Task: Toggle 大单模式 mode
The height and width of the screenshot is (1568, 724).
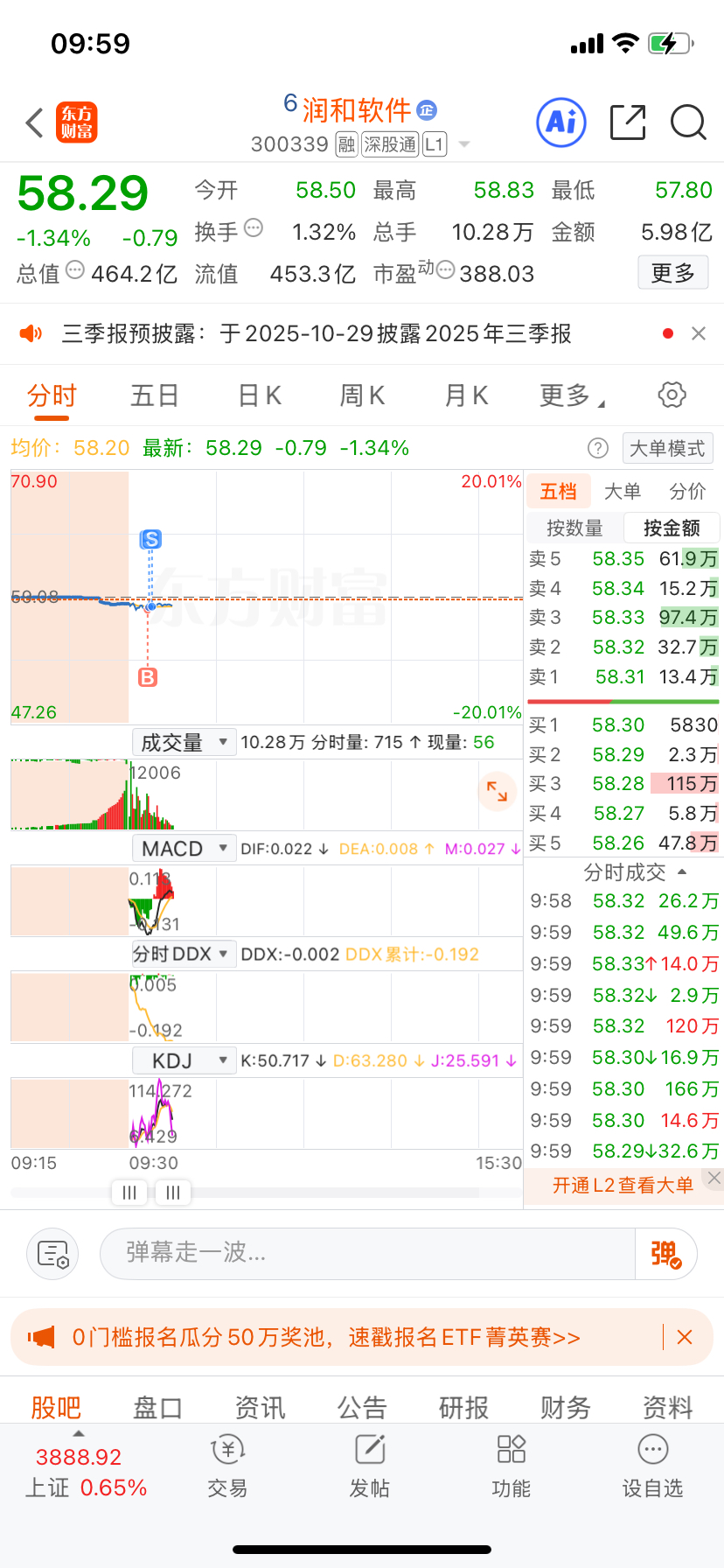Action: click(667, 449)
